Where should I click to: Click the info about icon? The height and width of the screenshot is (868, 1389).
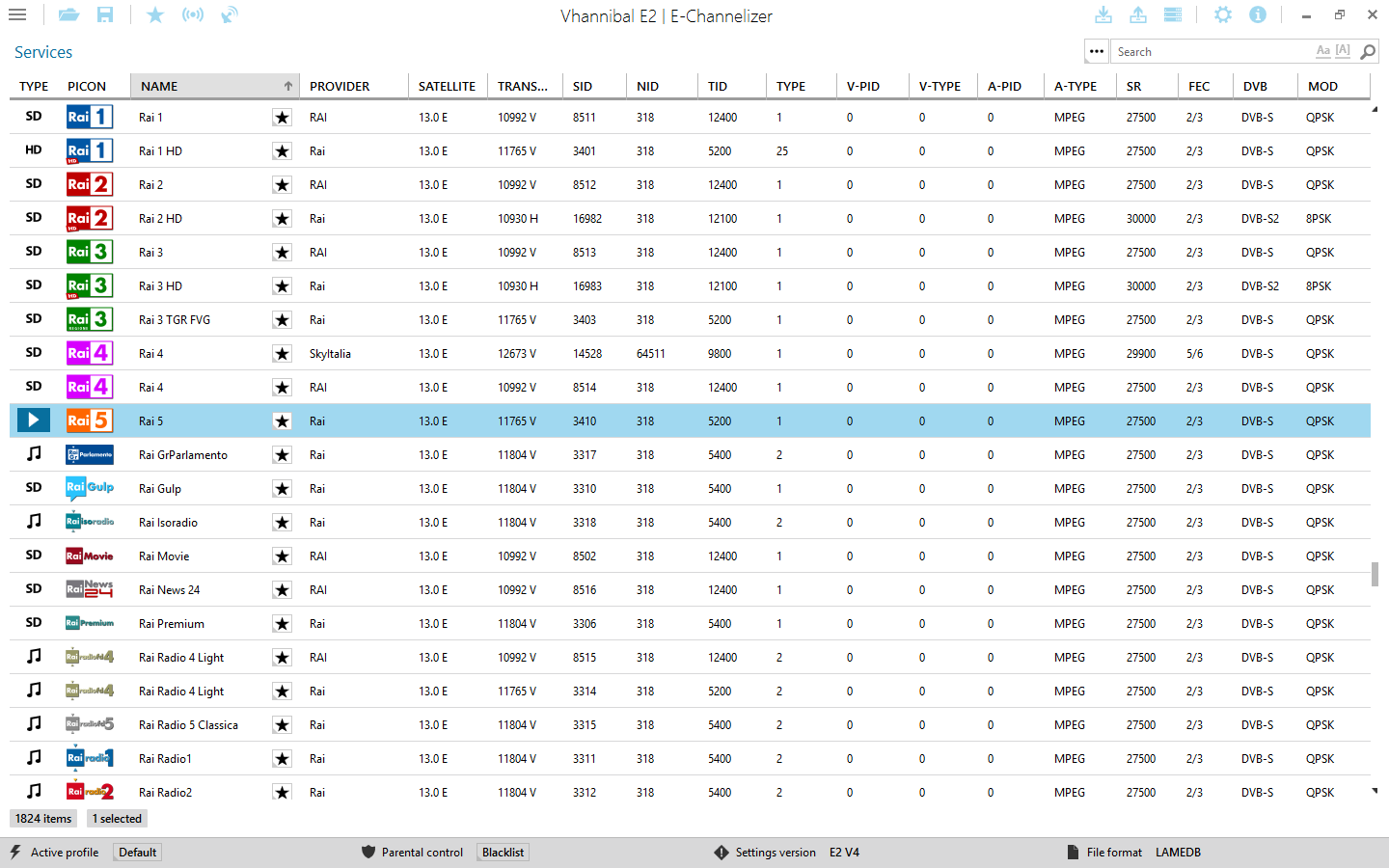click(1258, 15)
